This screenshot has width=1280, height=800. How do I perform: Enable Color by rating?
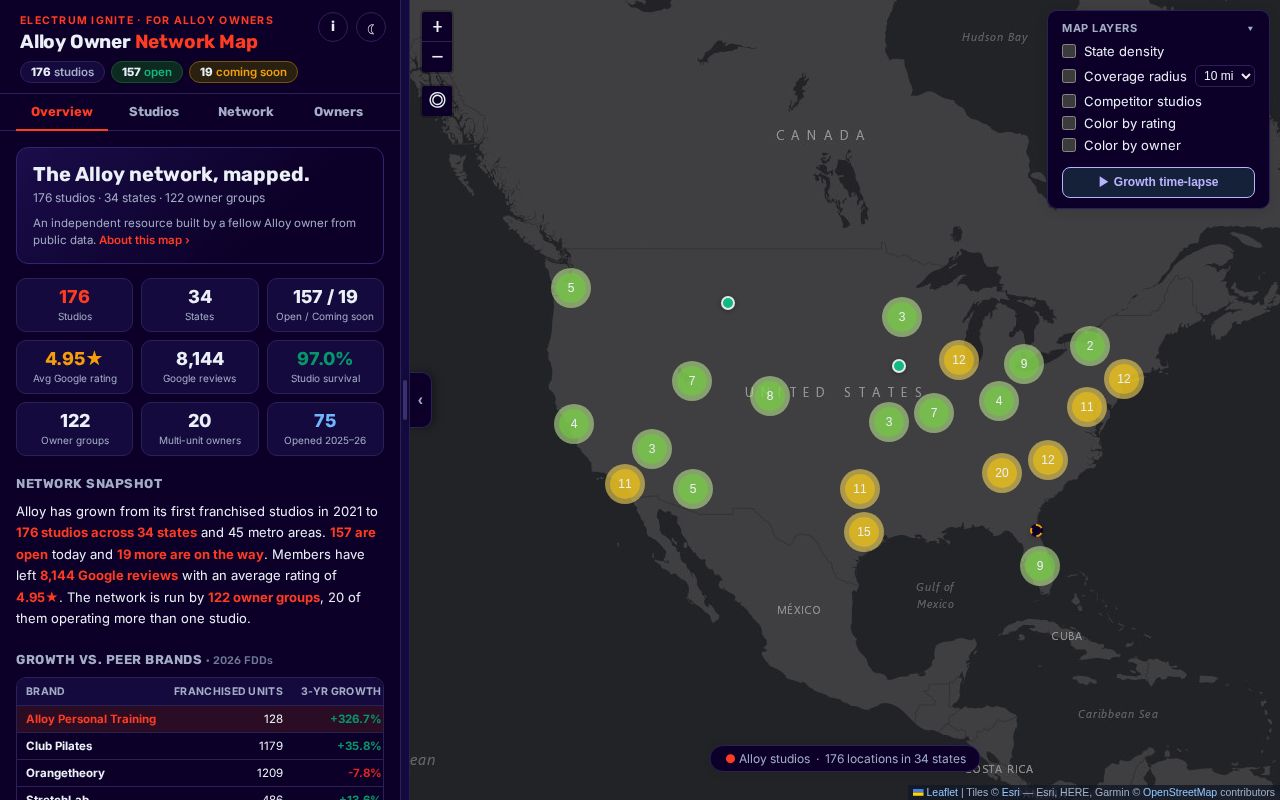pyautogui.click(x=1069, y=123)
